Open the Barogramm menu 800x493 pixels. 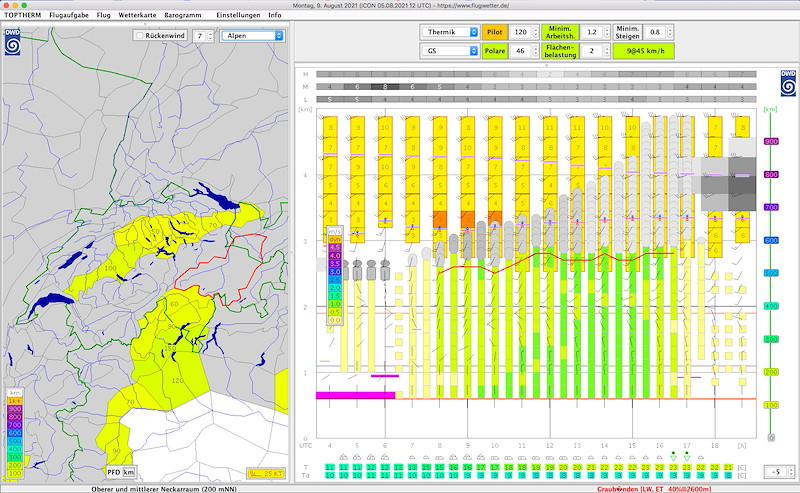(x=183, y=15)
